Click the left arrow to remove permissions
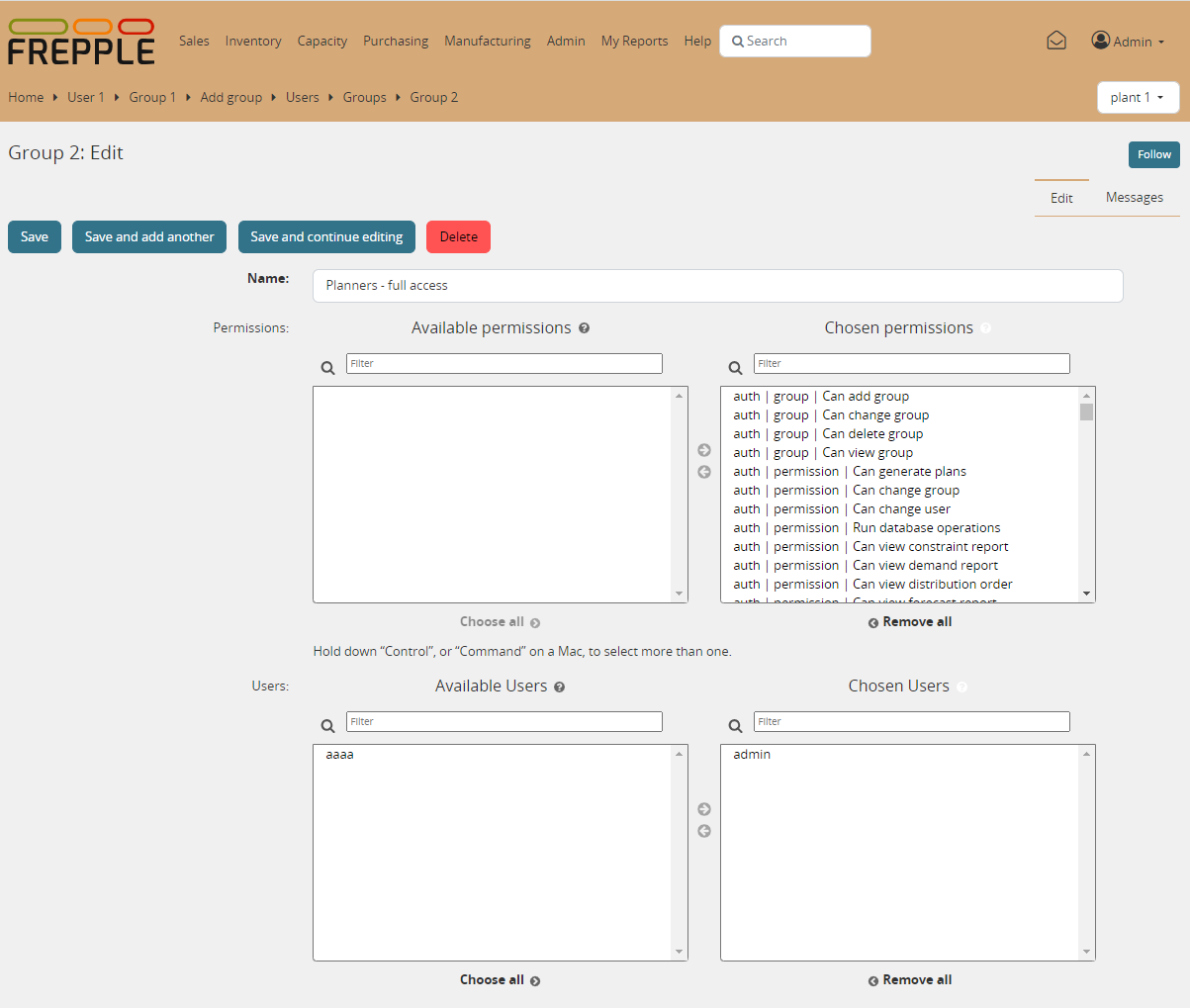 tap(704, 472)
